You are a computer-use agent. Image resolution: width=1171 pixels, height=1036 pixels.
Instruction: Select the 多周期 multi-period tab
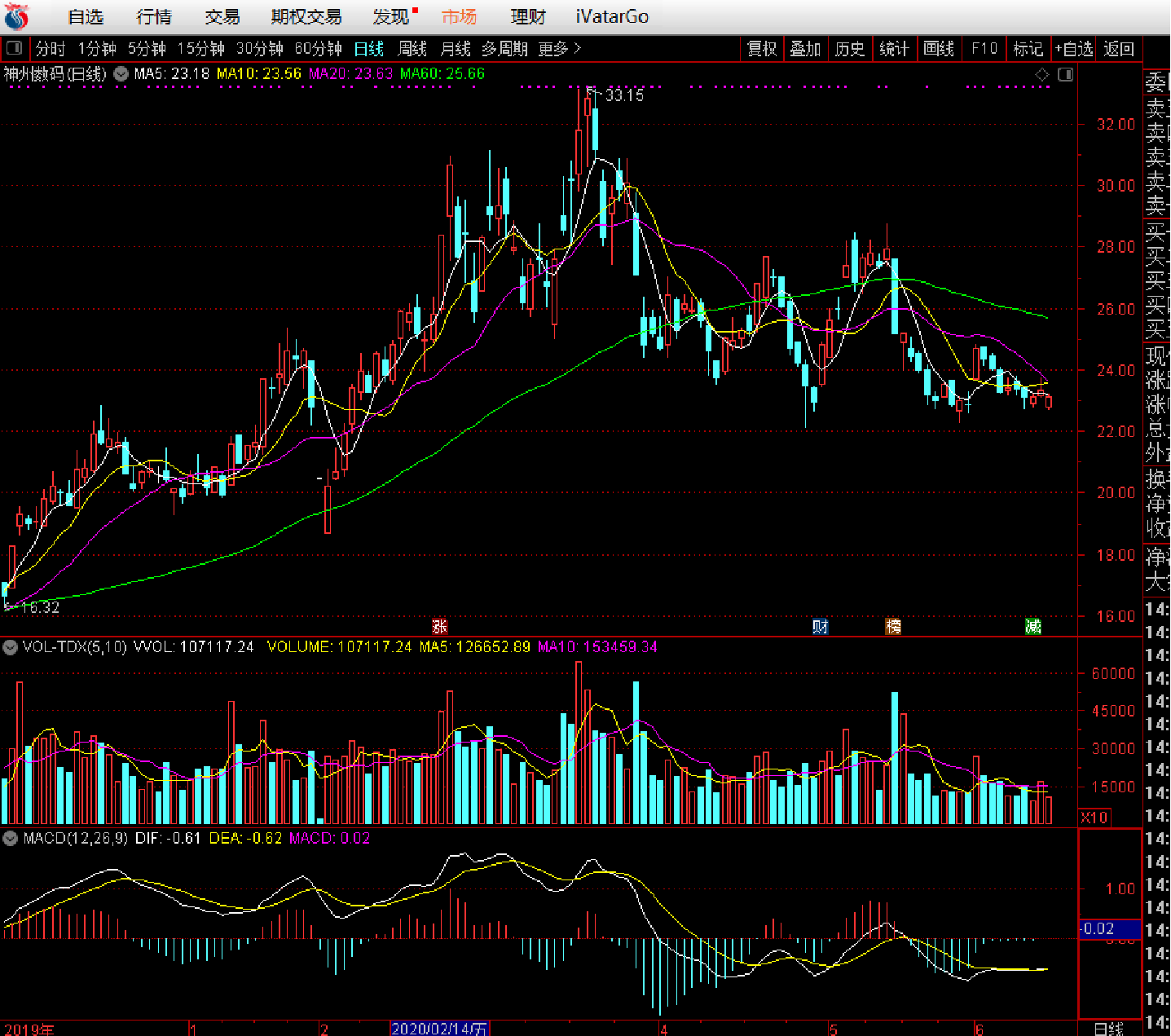pyautogui.click(x=504, y=49)
